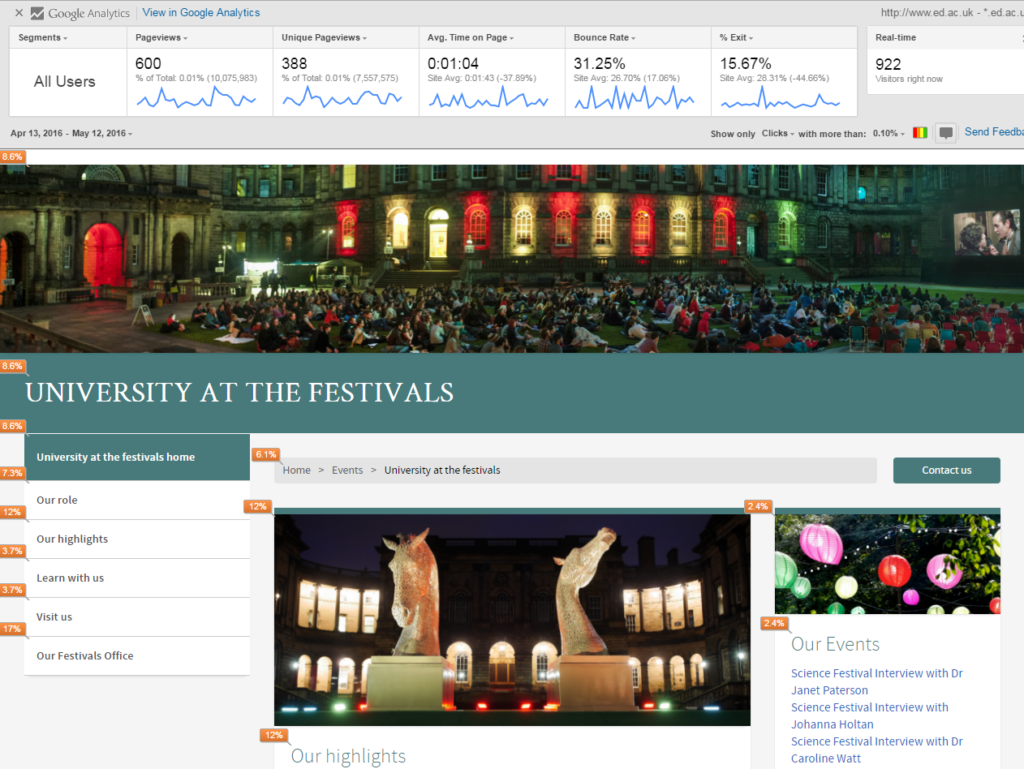Open the 6.1% bubble near the breadcrumb bar
The width and height of the screenshot is (1024, 769).
click(265, 453)
